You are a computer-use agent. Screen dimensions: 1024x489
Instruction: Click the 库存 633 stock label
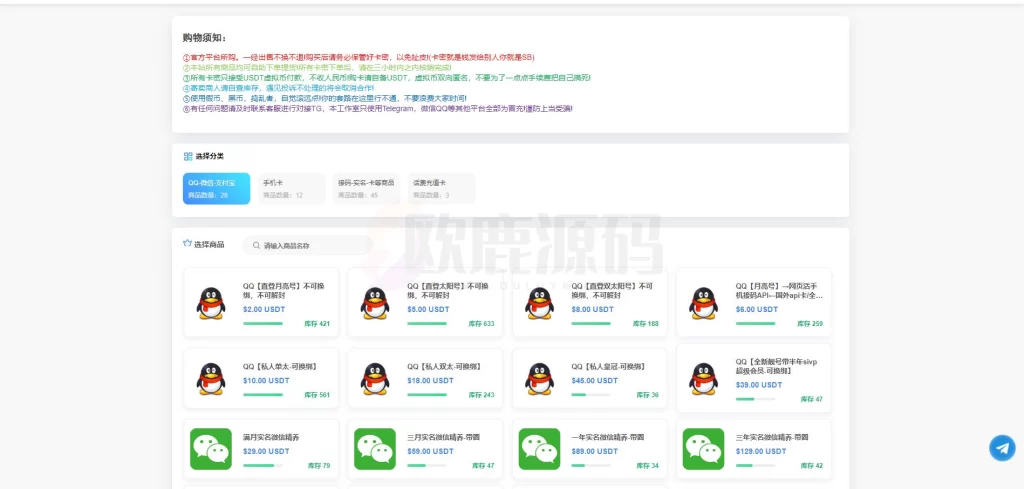coord(481,324)
